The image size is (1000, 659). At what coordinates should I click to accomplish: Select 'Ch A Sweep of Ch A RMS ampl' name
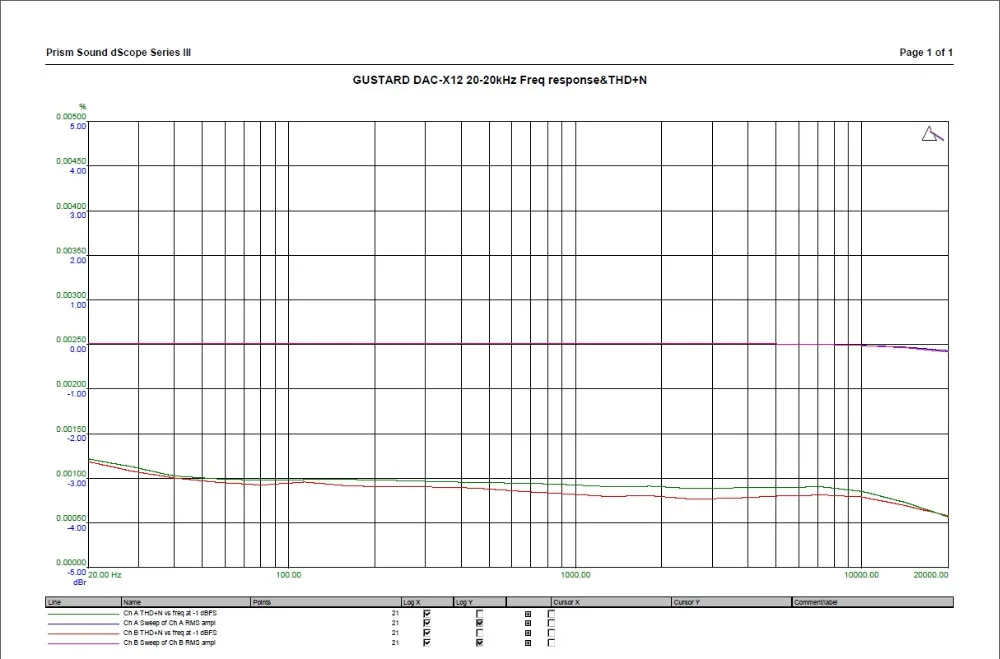(x=169, y=623)
